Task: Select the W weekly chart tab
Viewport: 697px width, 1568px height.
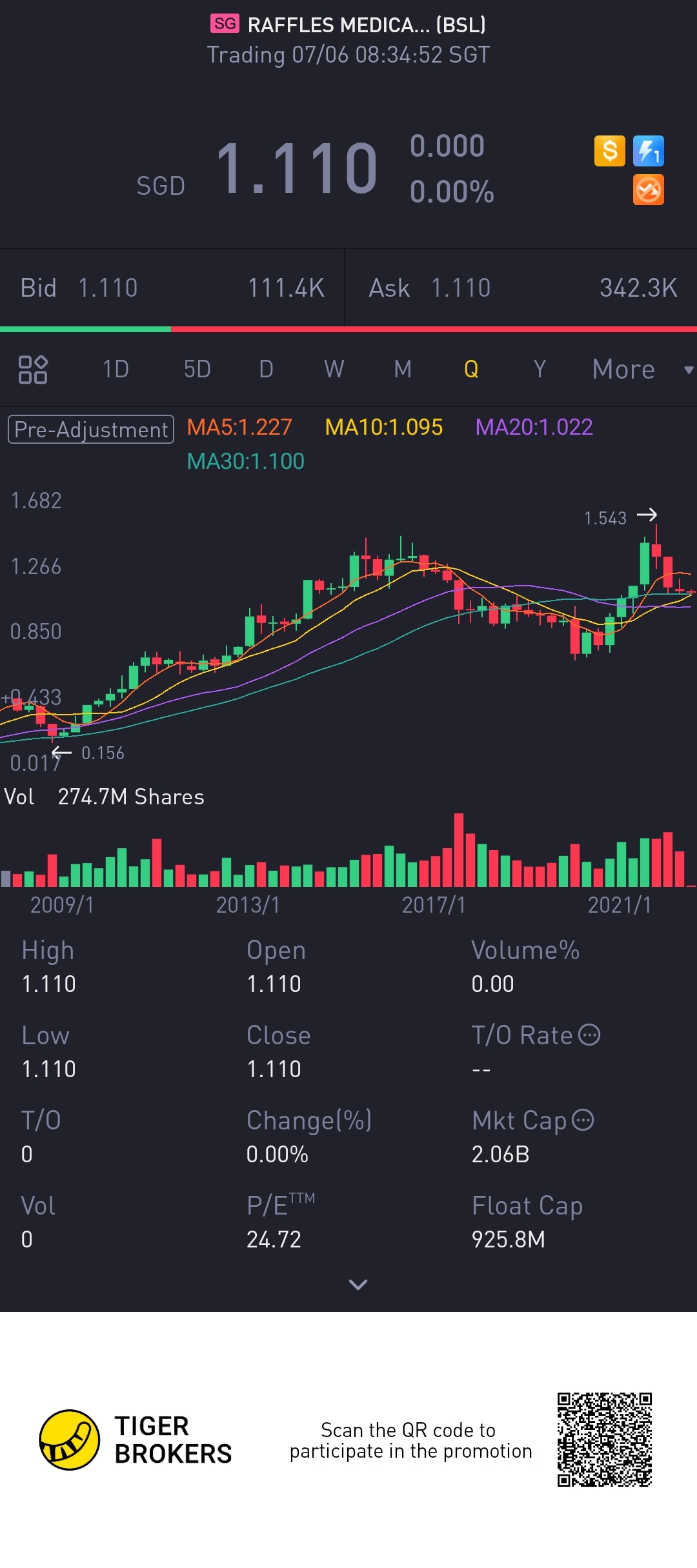Action: [x=334, y=370]
